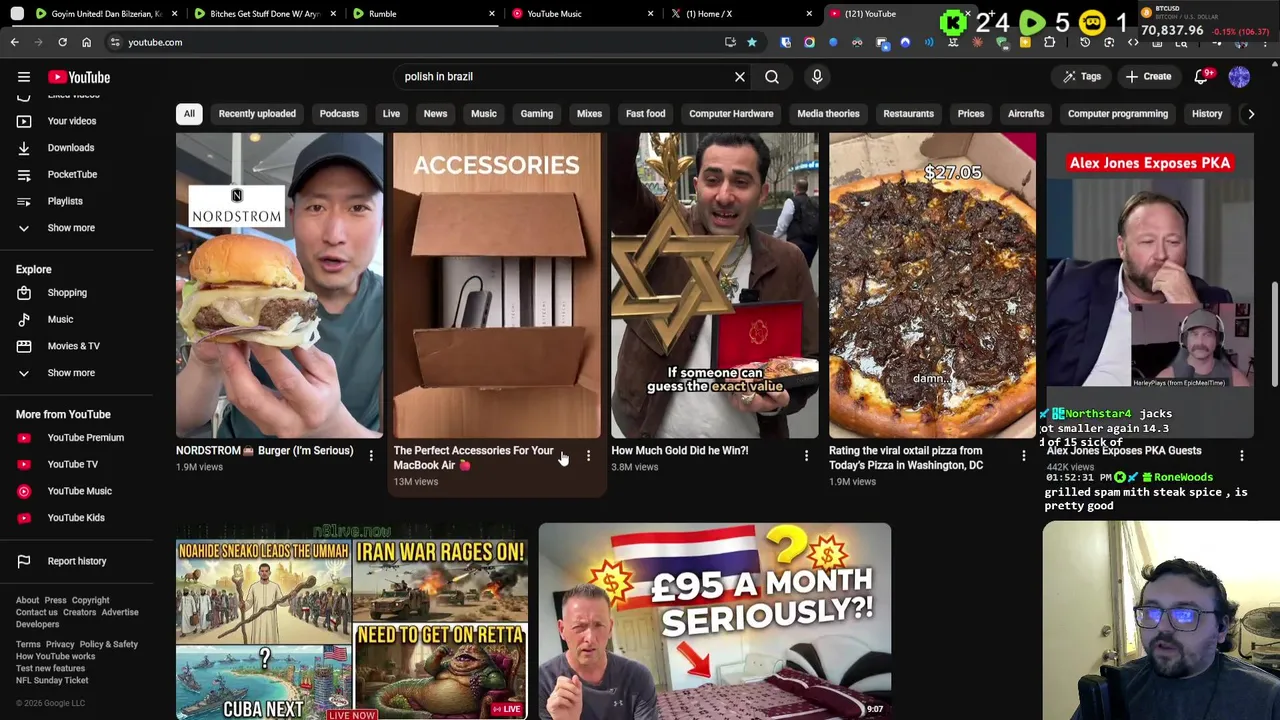
Task: Open the Iran War Rages On live thumbnail
Action: point(352,621)
